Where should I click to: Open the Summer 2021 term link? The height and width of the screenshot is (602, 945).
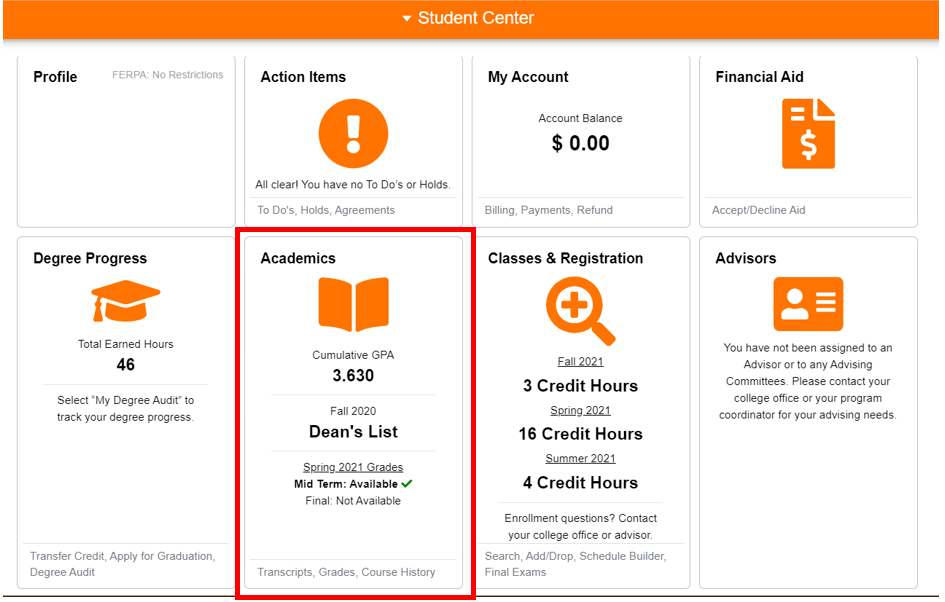[x=580, y=459]
